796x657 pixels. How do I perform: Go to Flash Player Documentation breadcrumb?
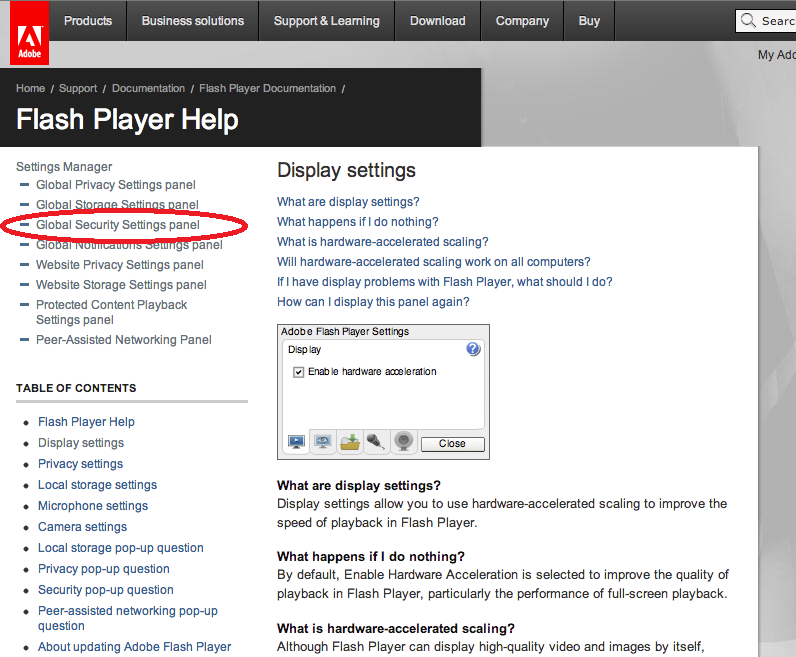[x=268, y=88]
